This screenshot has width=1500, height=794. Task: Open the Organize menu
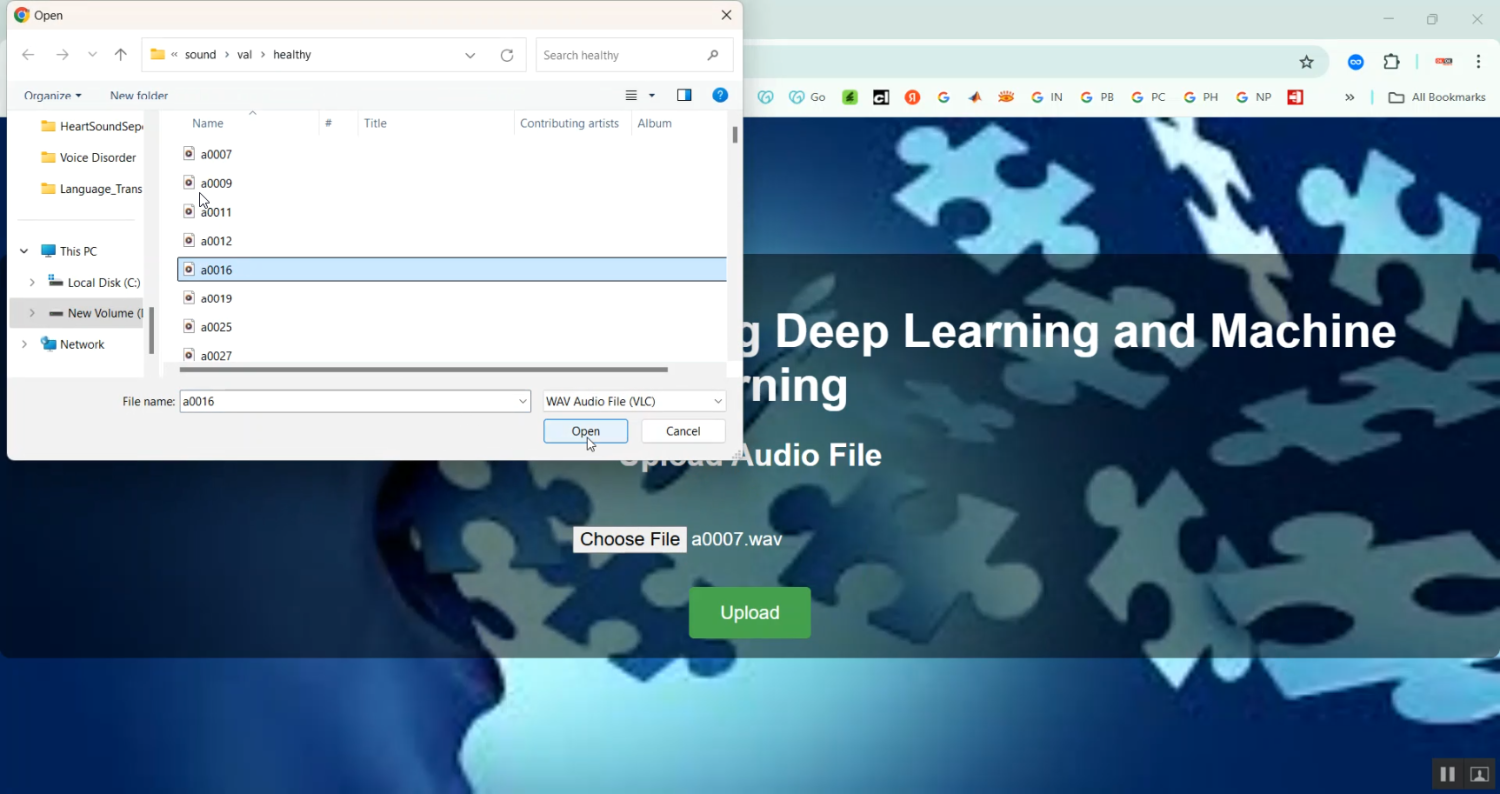point(52,96)
